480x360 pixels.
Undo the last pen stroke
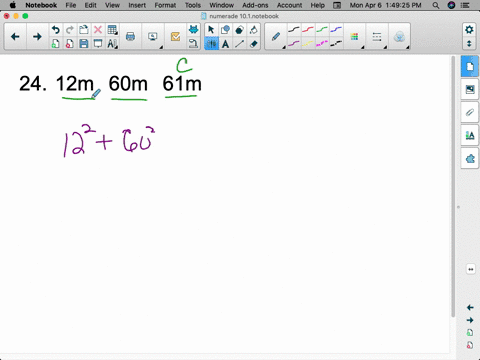(55, 30)
